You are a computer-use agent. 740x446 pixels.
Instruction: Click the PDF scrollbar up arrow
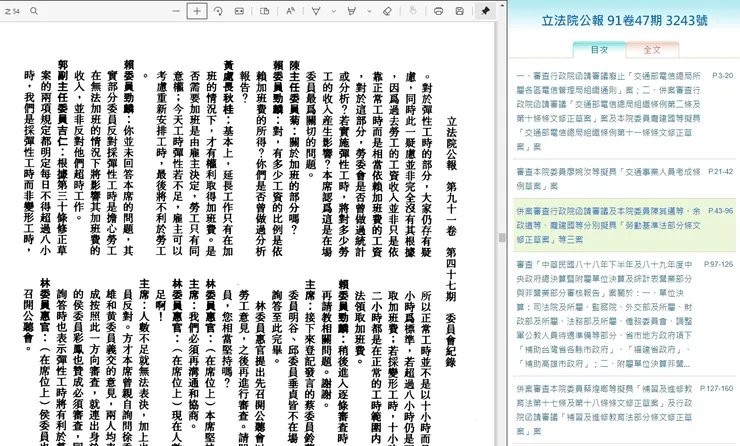(x=502, y=5)
